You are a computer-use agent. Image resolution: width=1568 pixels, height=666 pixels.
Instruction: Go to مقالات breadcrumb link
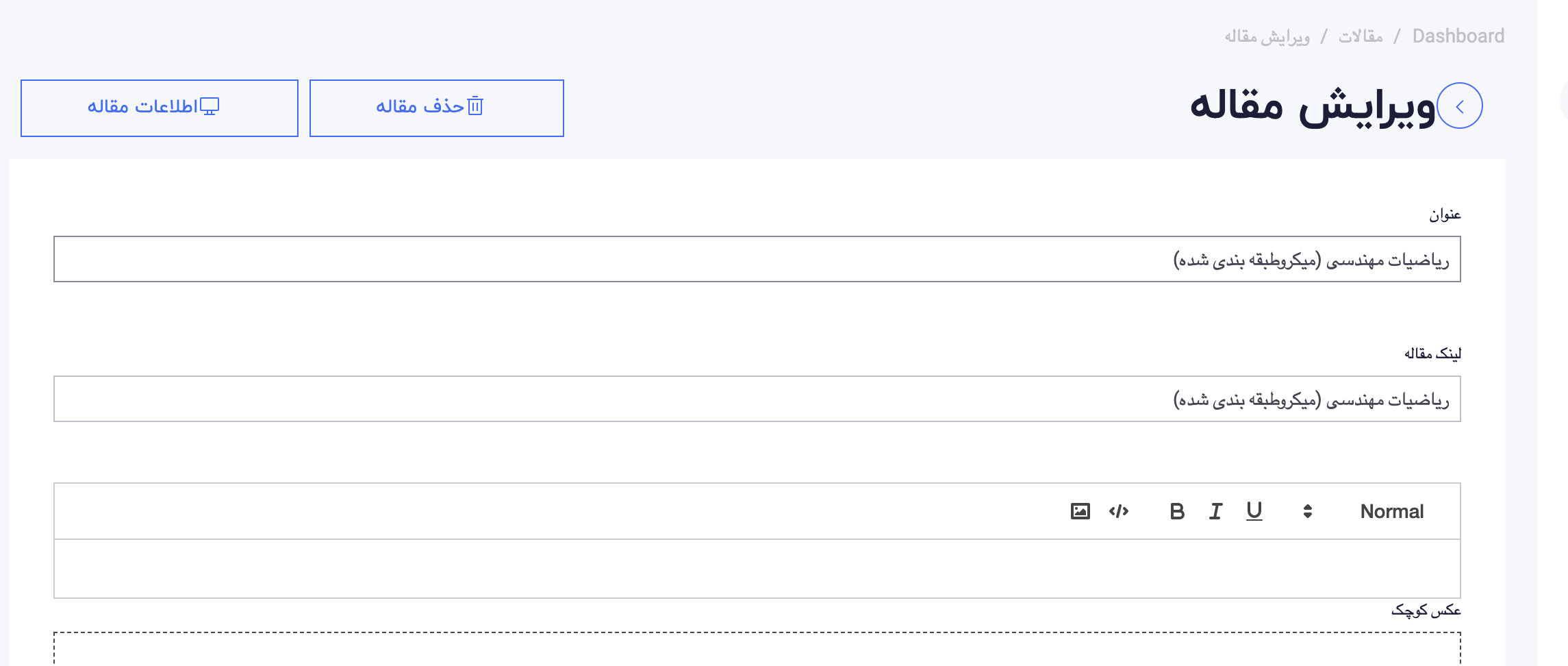[x=1361, y=36]
